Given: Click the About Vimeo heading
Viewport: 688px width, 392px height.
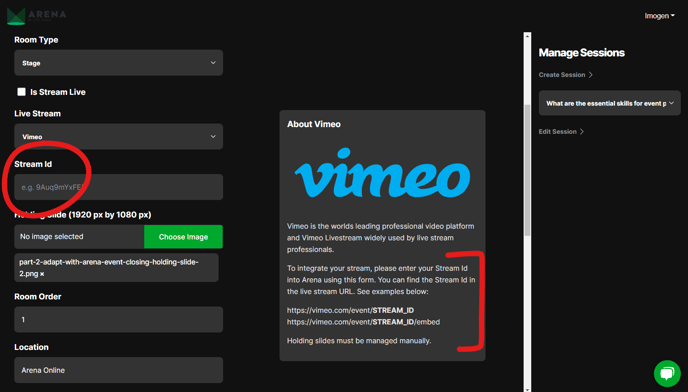Looking at the screenshot, I should coord(314,124).
